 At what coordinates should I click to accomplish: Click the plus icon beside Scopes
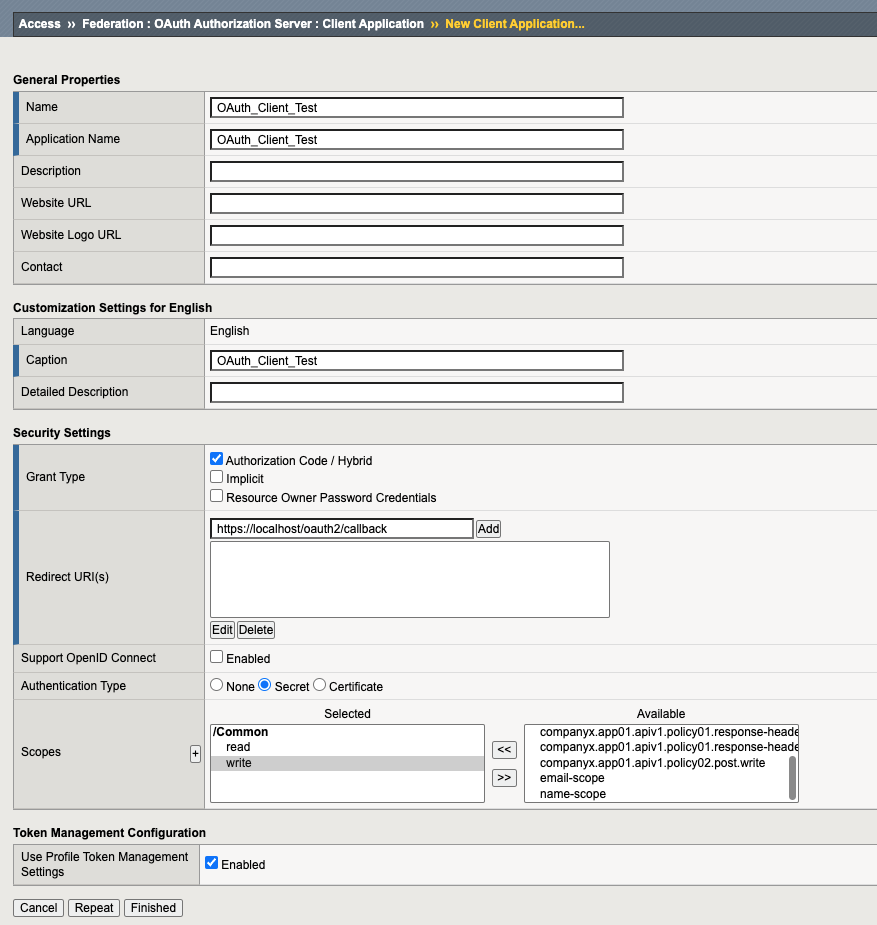(195, 754)
